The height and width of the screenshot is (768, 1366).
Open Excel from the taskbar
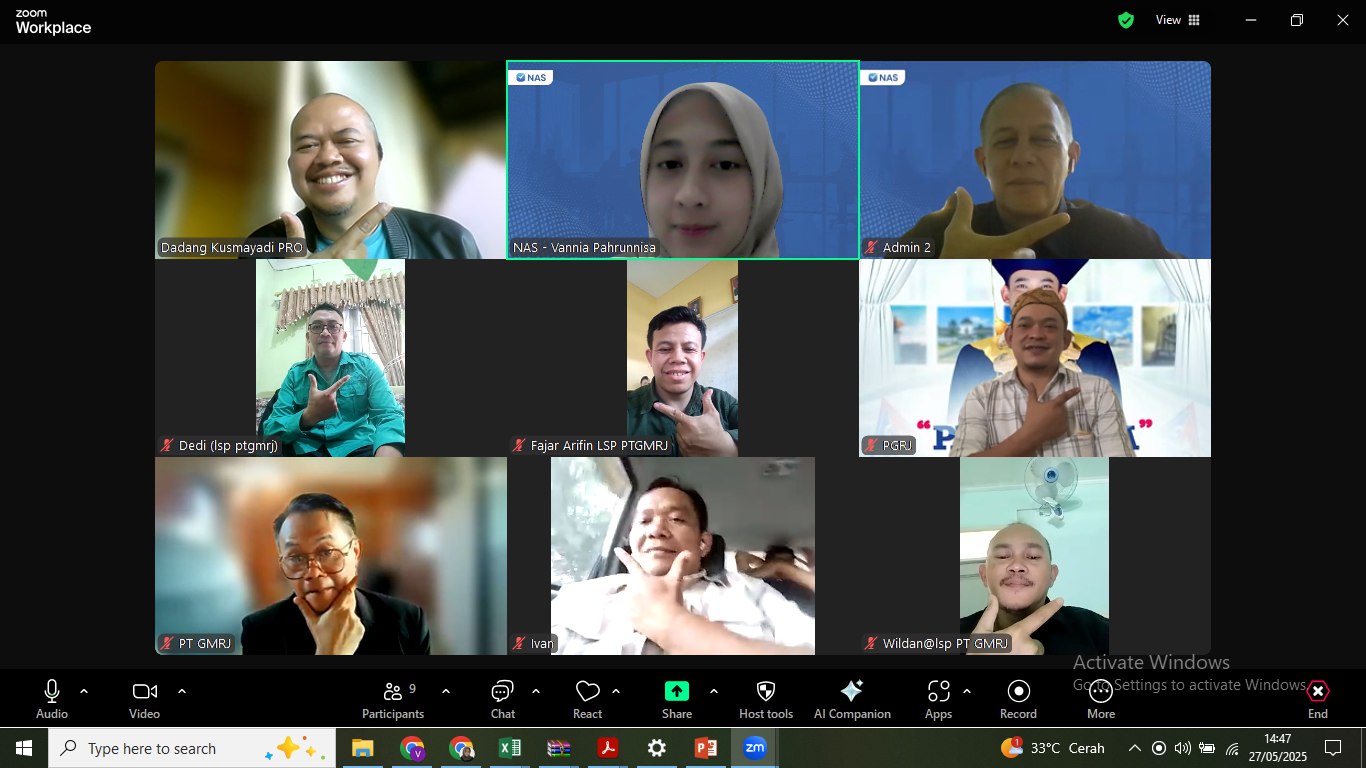click(x=510, y=748)
